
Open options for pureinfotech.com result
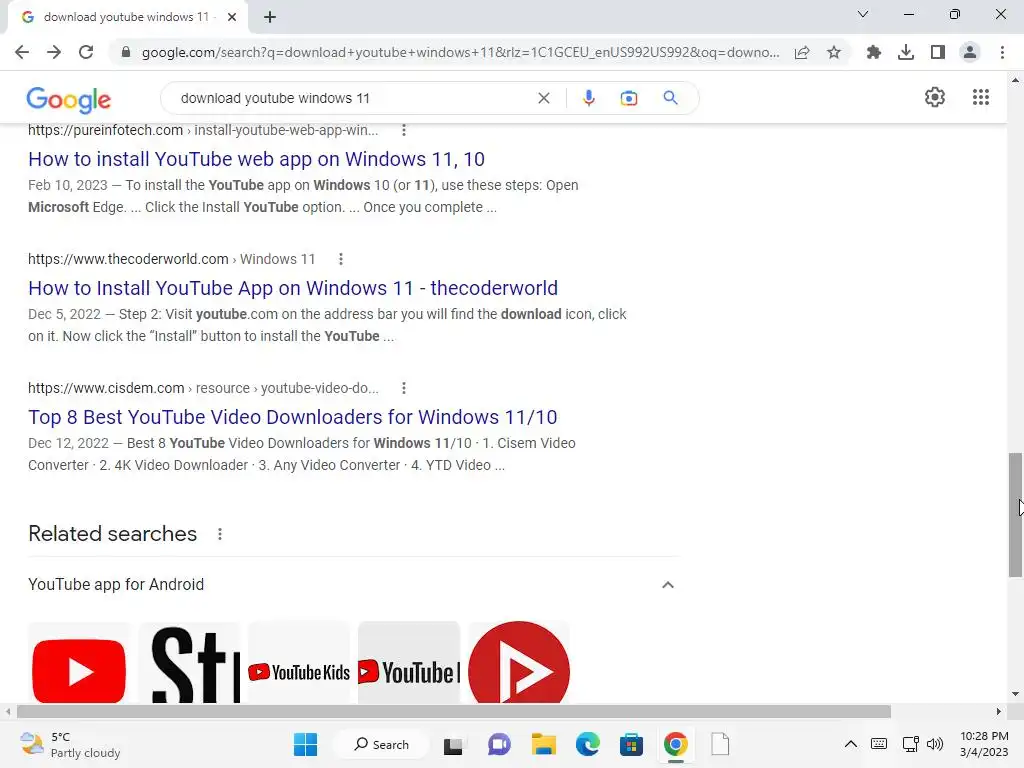404,130
